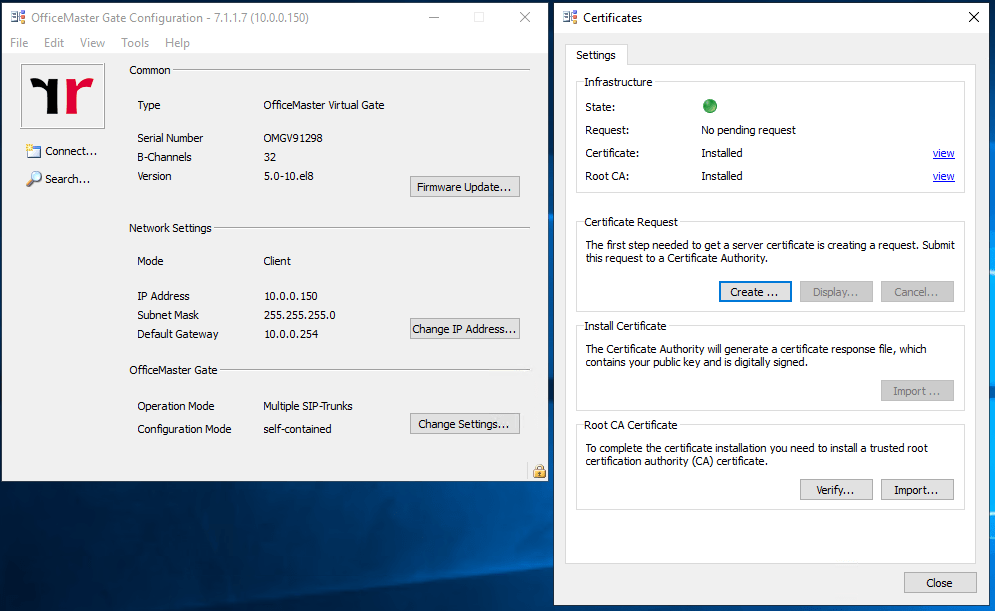Click the OfficeMaster Gate window title icon
This screenshot has height=611, width=995.
coord(18,18)
